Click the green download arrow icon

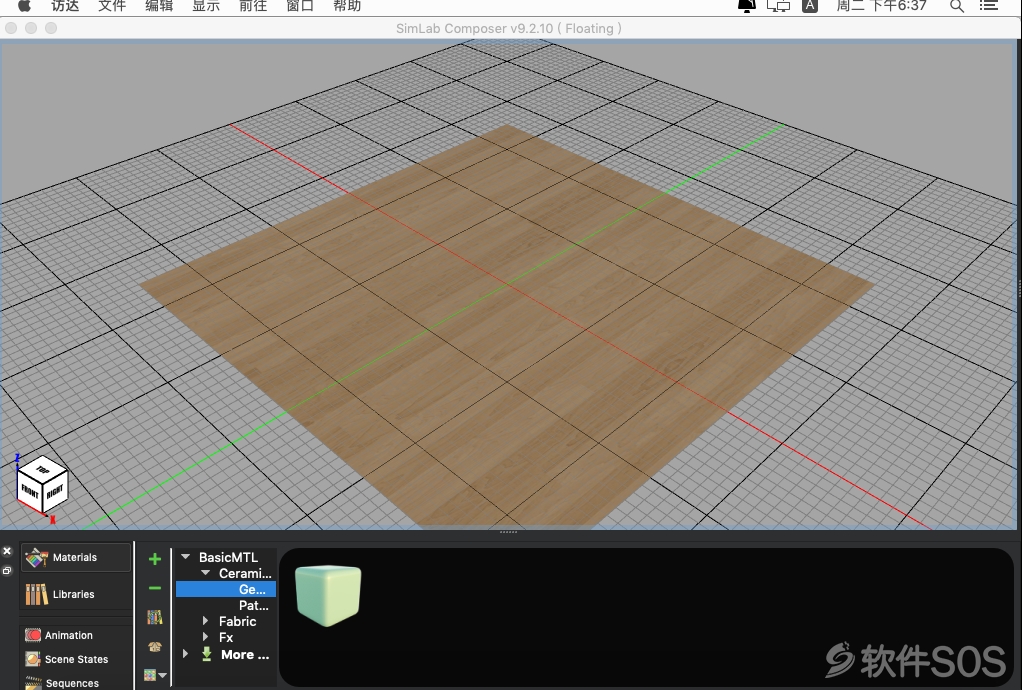click(x=207, y=654)
